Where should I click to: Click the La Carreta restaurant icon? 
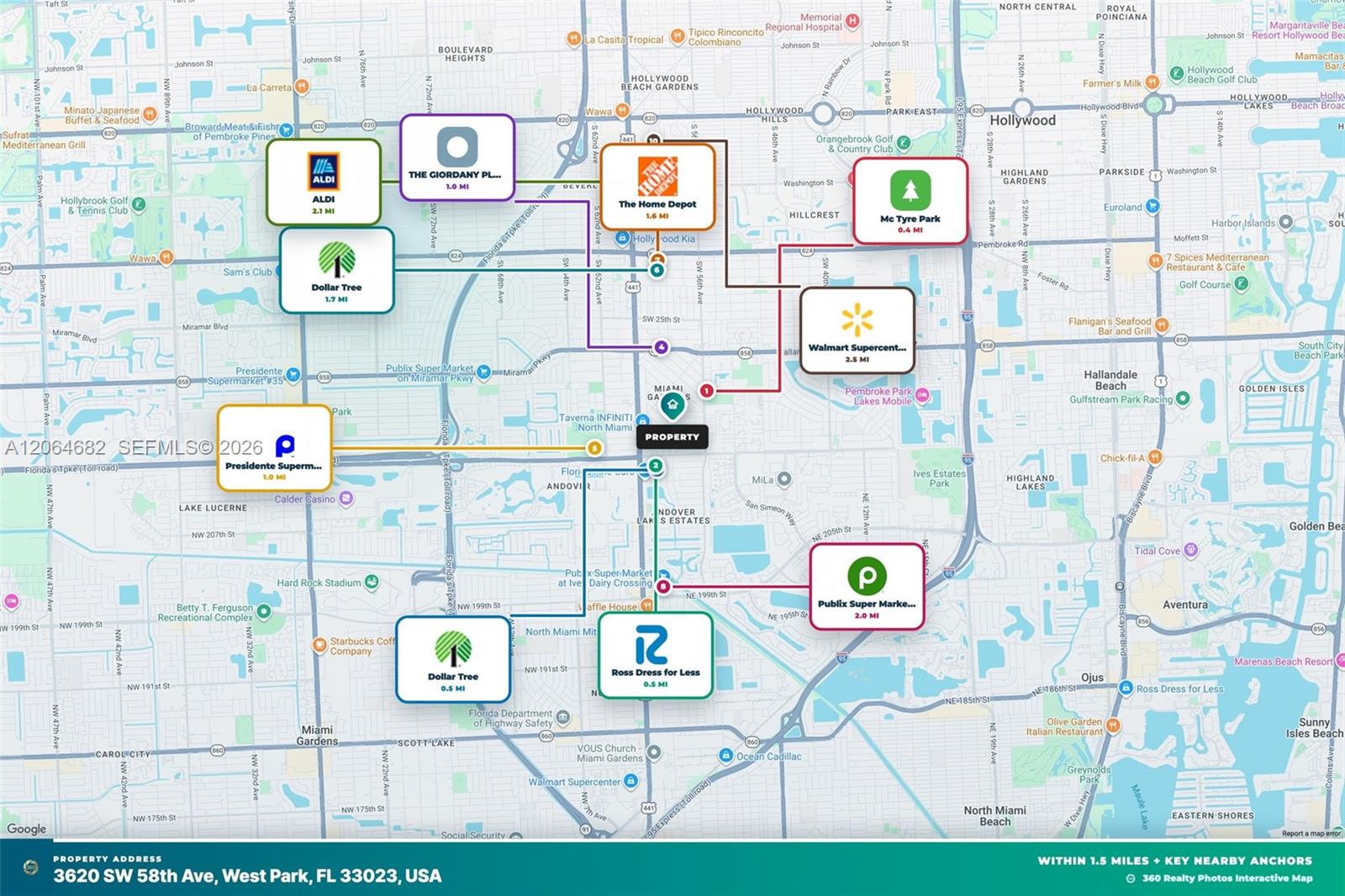tap(303, 87)
